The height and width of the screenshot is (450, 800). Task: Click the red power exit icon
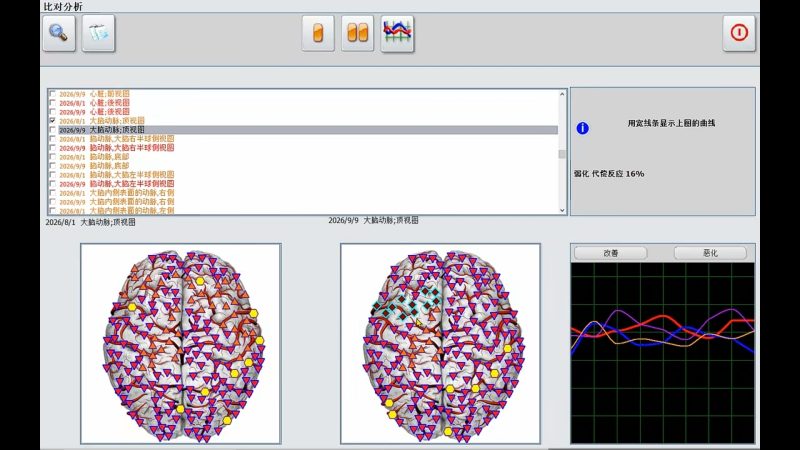tap(739, 33)
